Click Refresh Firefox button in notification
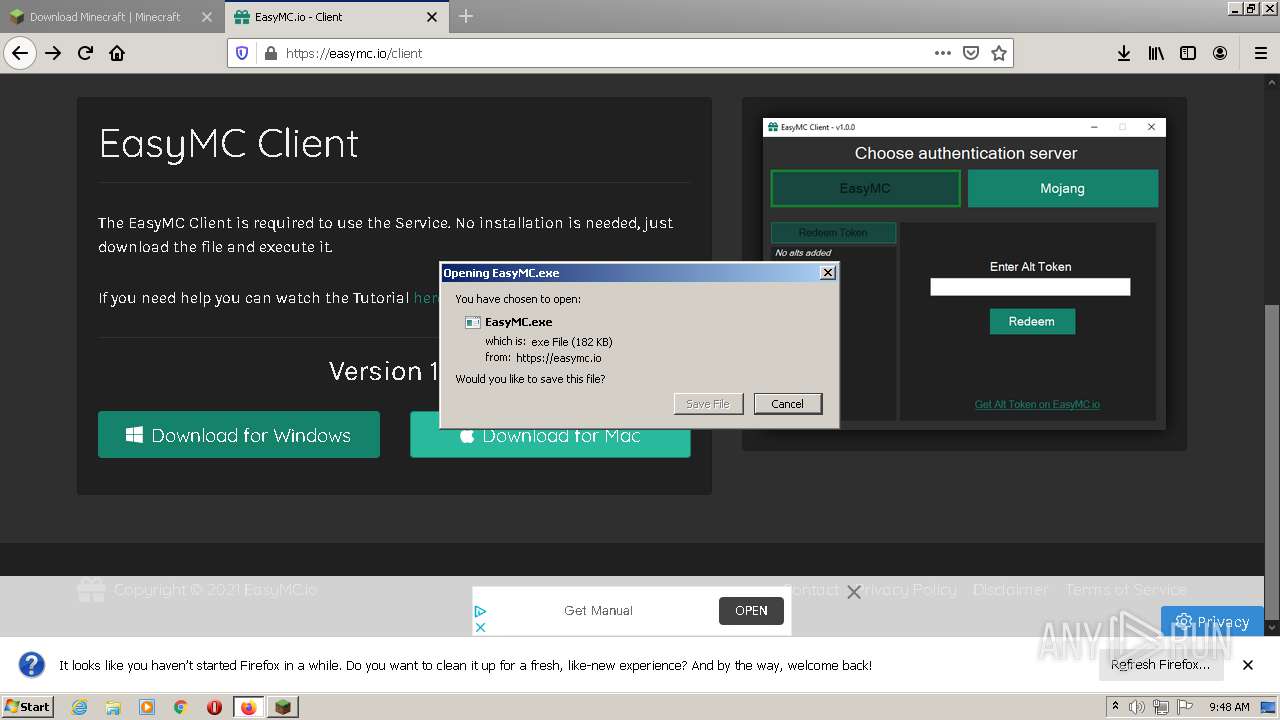Screen dimensions: 1280x720 point(1161,665)
